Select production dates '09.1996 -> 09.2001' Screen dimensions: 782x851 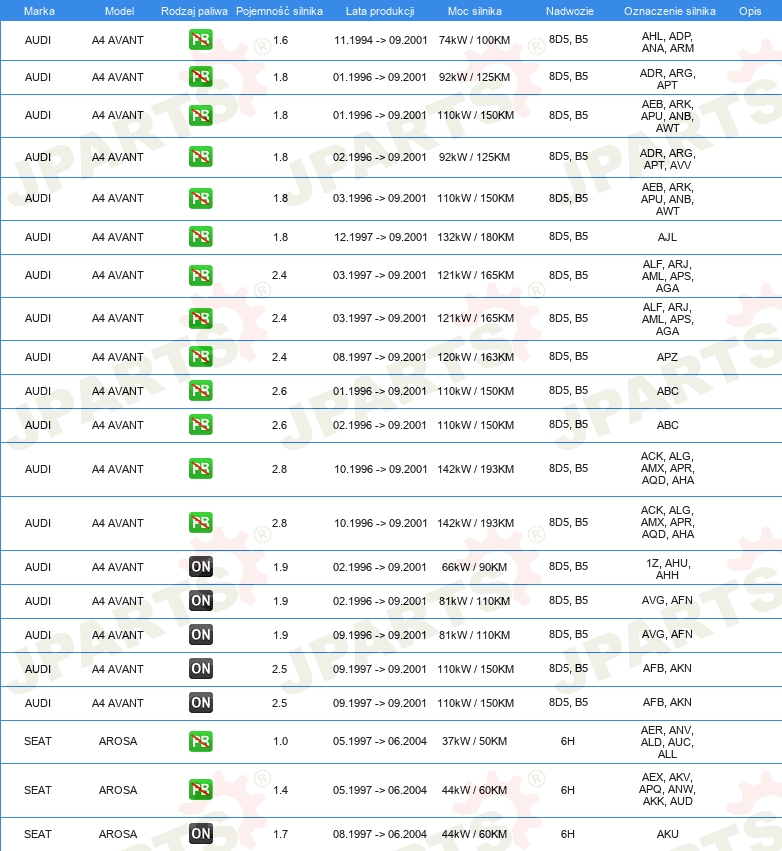[x=380, y=635]
